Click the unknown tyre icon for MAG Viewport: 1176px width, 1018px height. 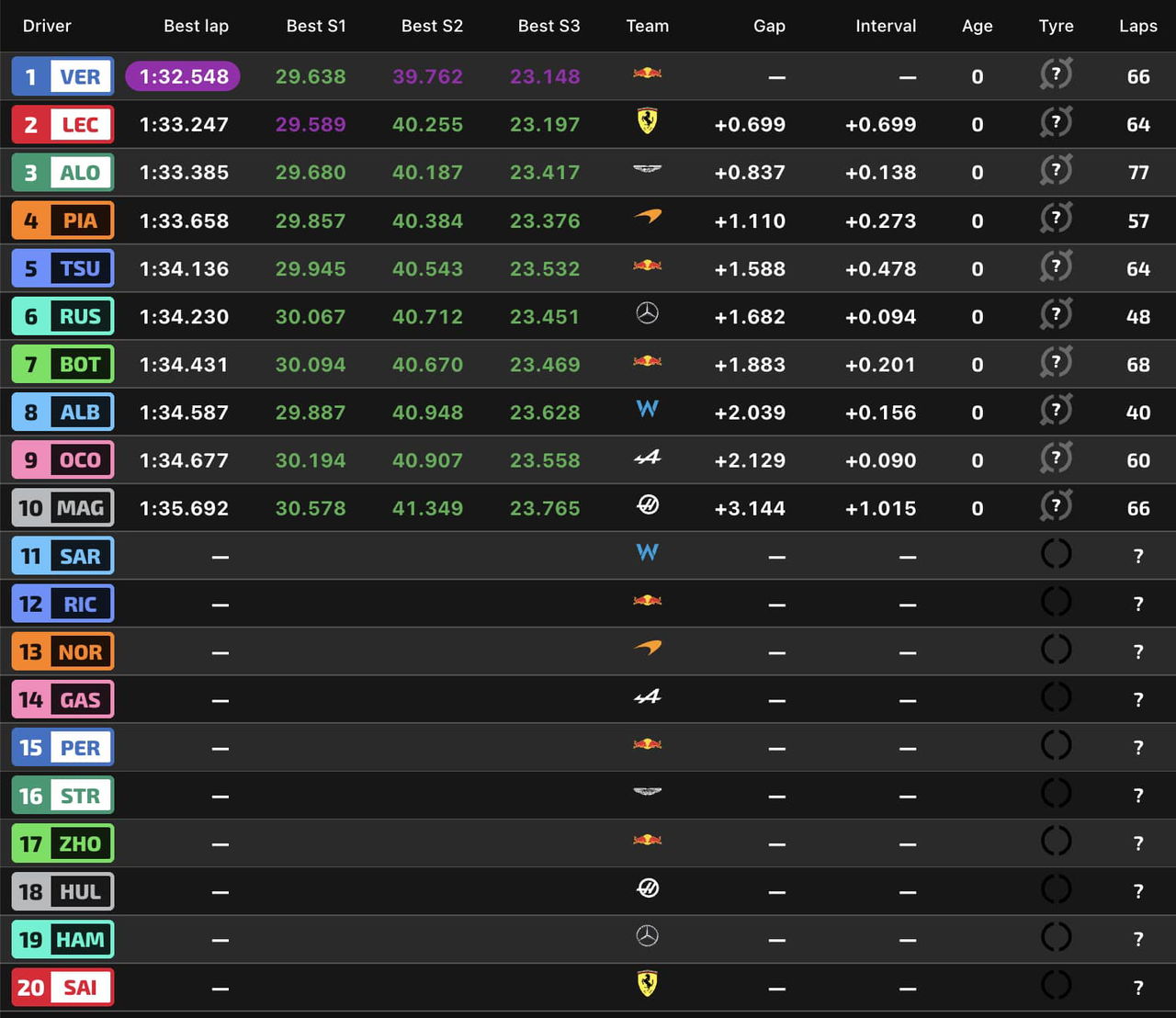(1057, 505)
